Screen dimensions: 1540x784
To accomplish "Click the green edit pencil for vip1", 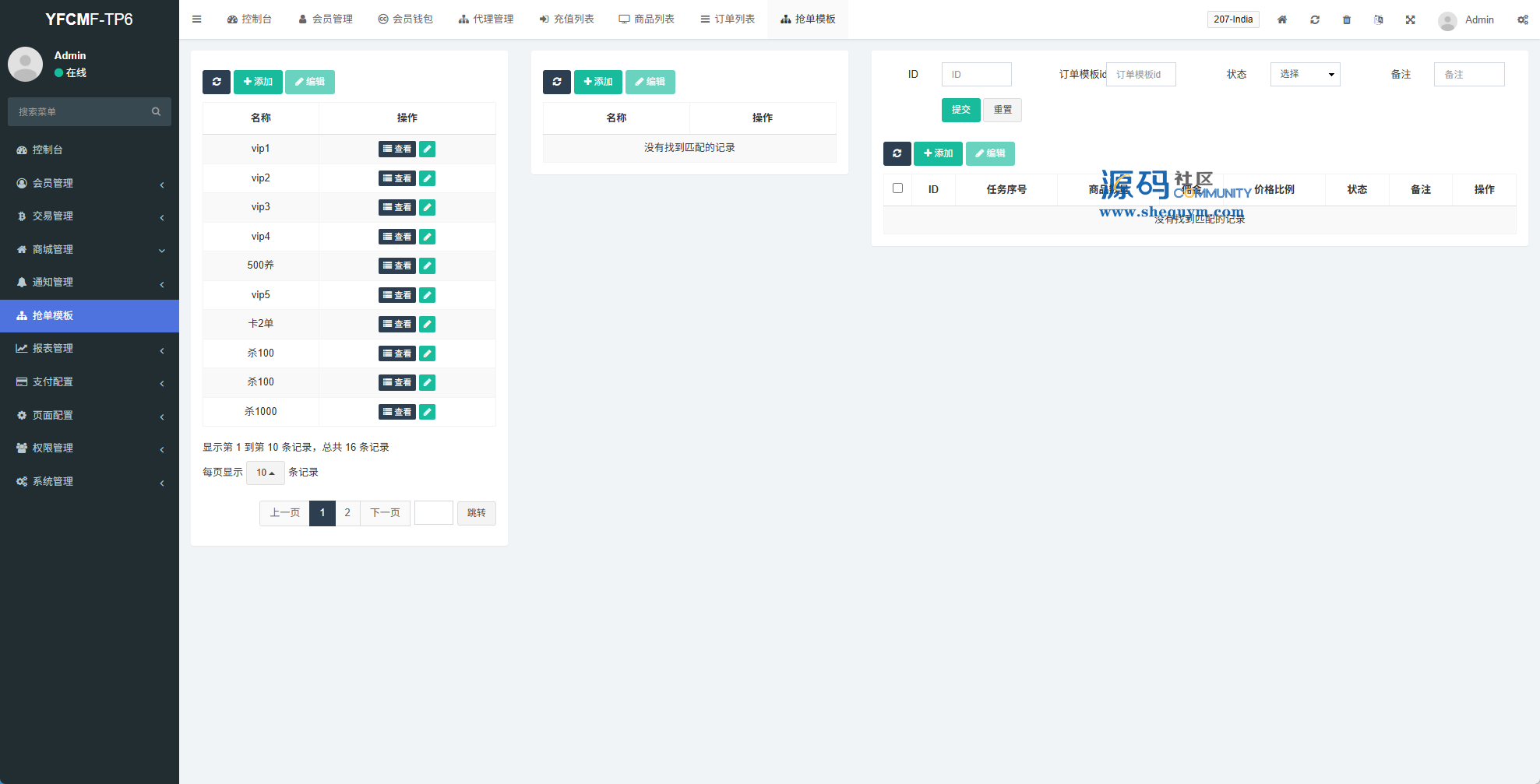I will coord(427,149).
